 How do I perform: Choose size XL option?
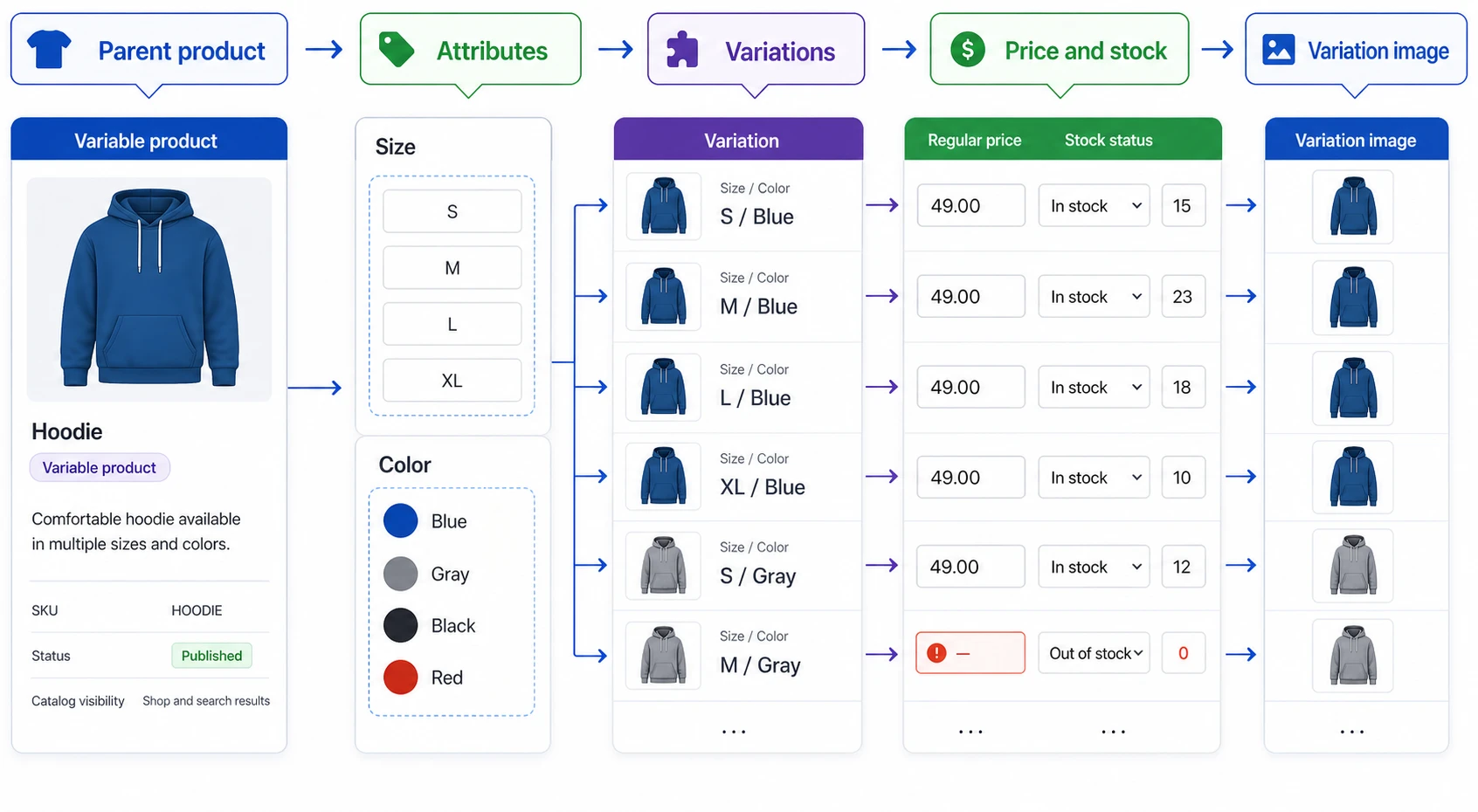coord(452,381)
